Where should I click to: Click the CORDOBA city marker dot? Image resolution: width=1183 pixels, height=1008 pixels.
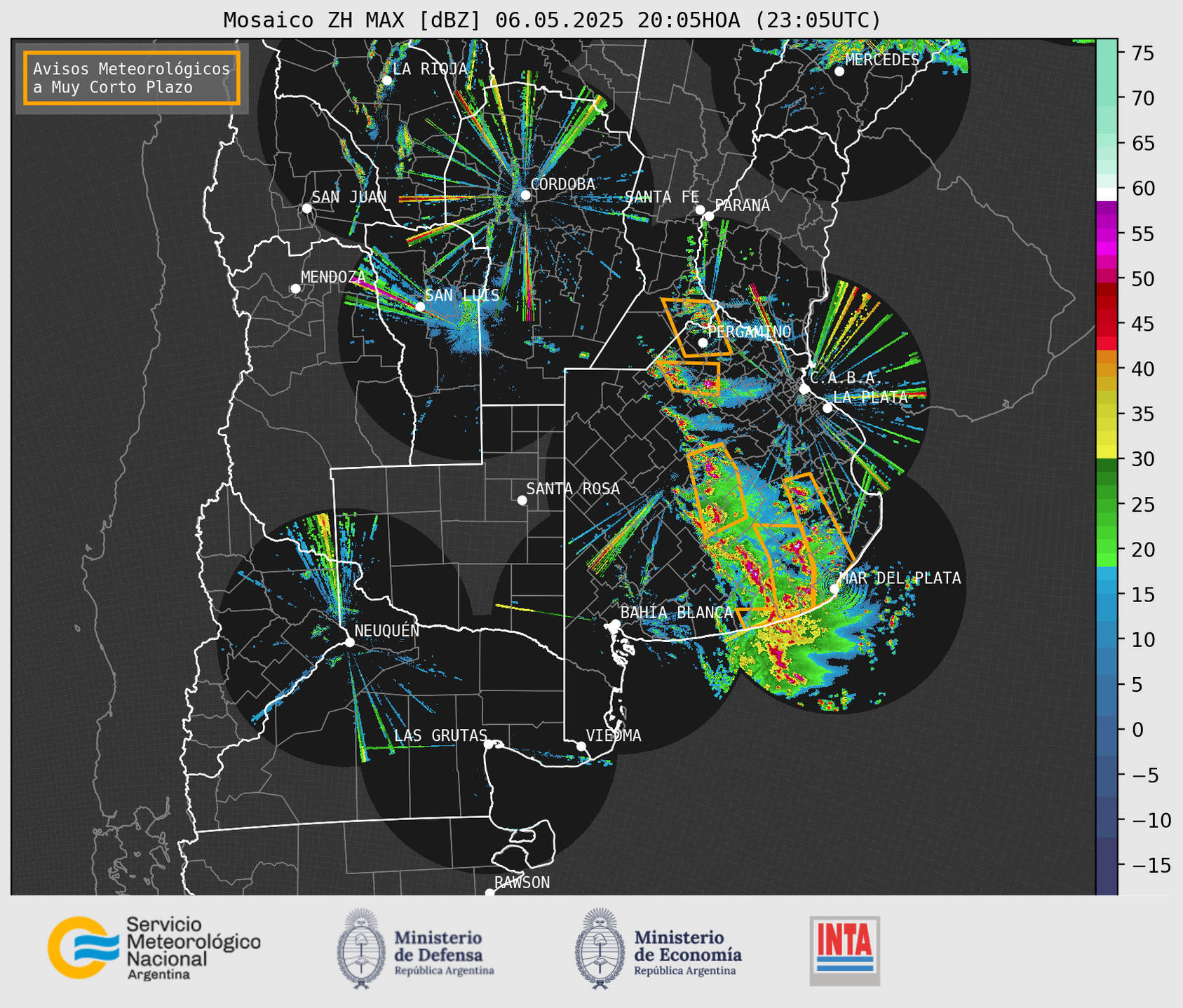click(x=525, y=195)
